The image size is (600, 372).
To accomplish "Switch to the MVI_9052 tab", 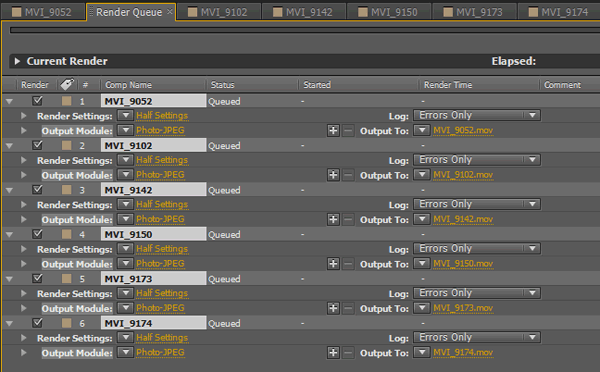I will 42,12.
